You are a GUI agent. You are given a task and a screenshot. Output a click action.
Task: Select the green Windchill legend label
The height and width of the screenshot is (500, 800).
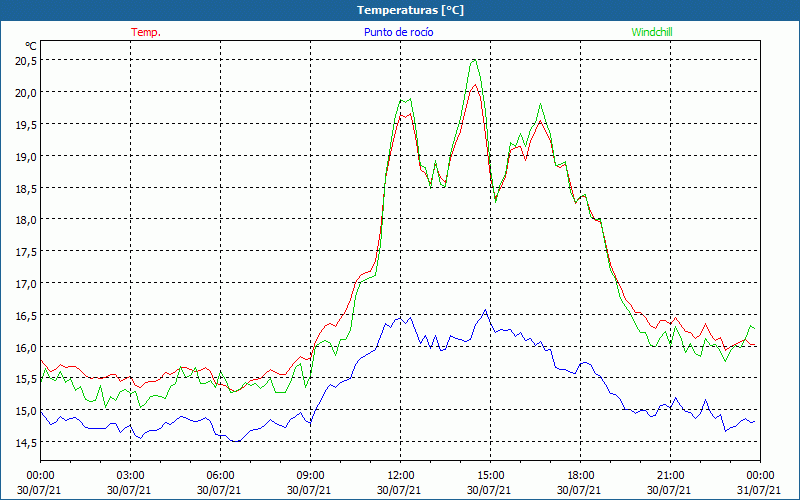[652, 32]
